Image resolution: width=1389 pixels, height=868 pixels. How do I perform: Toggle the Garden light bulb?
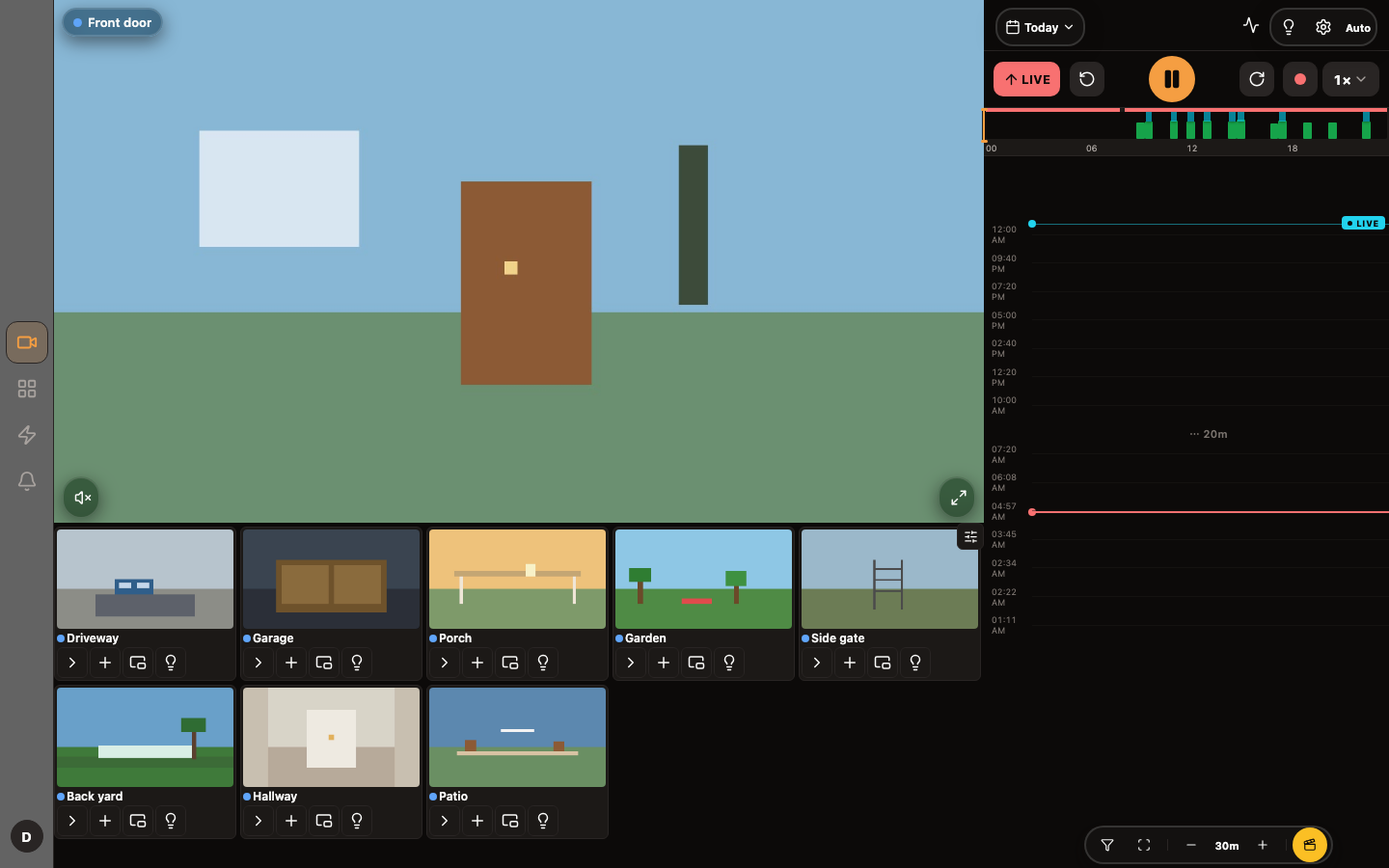point(729,663)
